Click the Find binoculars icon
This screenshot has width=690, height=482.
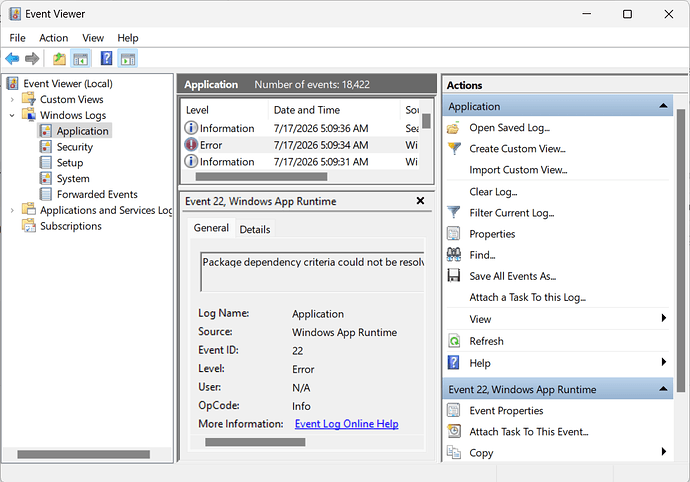454,254
